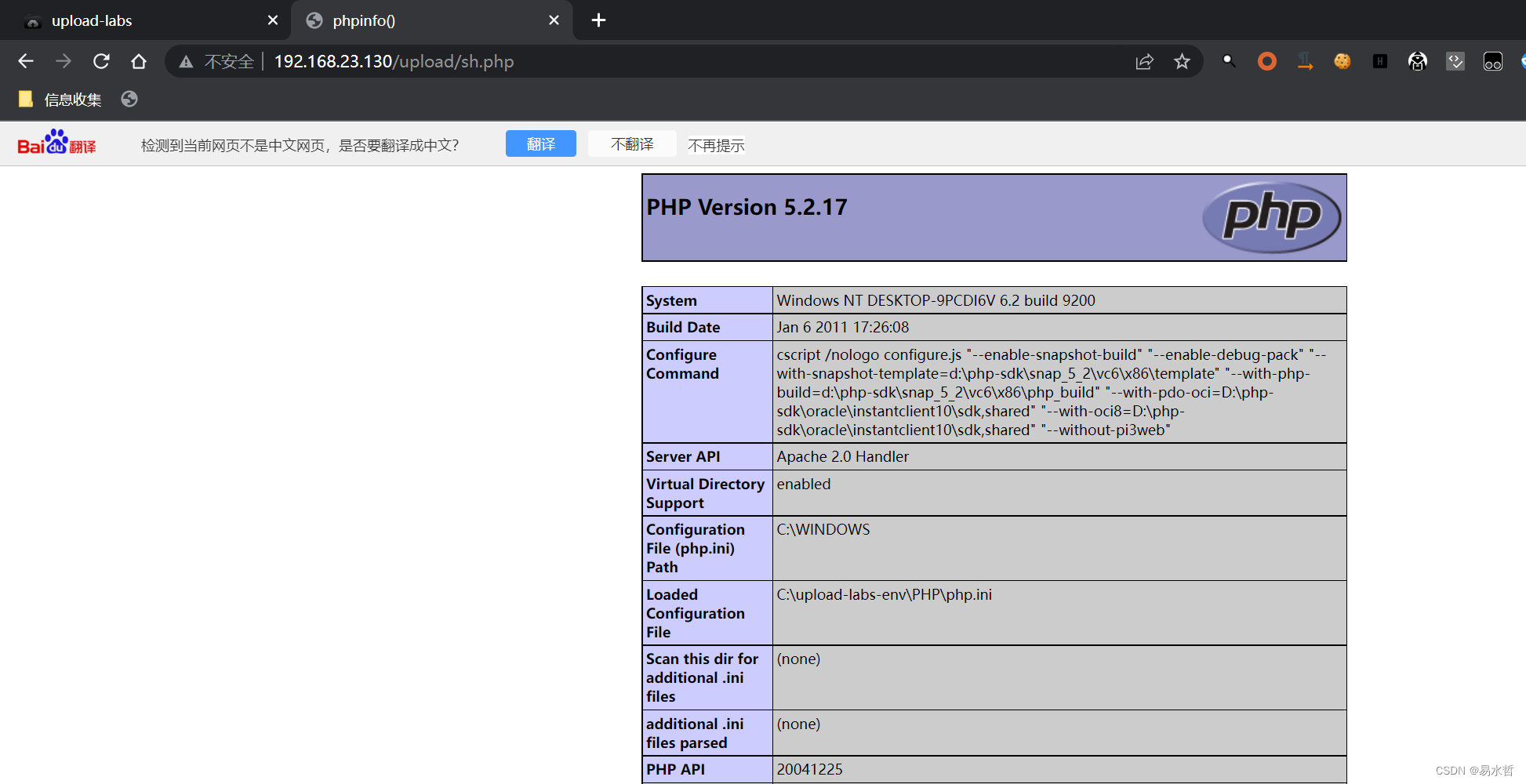Screen dimensions: 1526x784
Task: Click the 20041225 value
Action: click(x=810, y=769)
